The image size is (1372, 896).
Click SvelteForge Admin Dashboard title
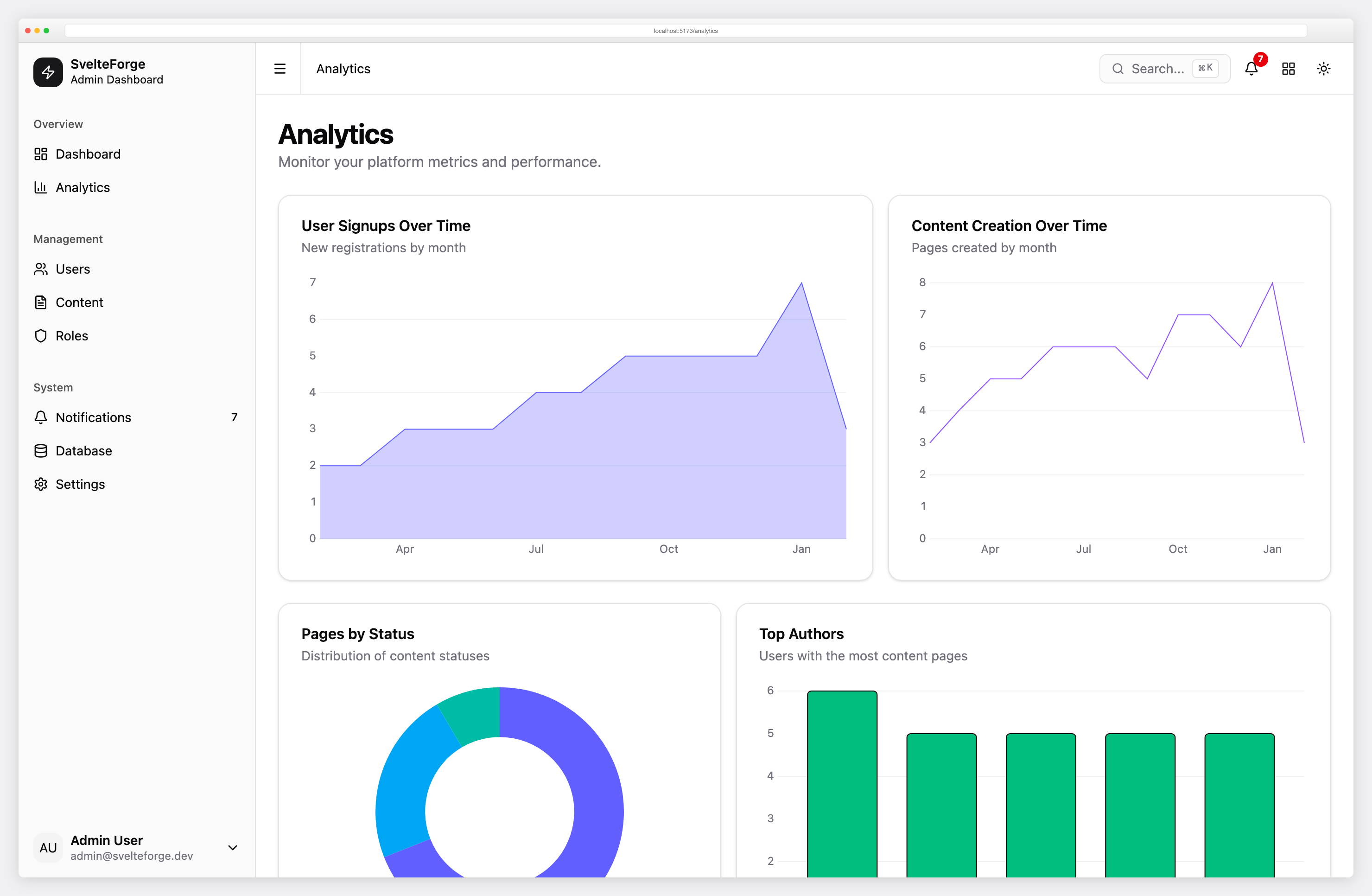pyautogui.click(x=116, y=71)
